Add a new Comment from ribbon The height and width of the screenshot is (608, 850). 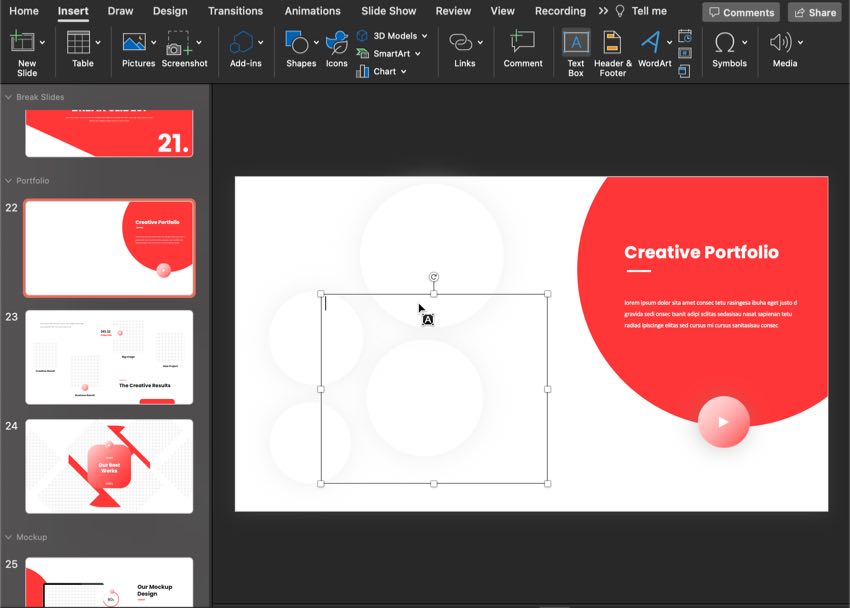[523, 49]
